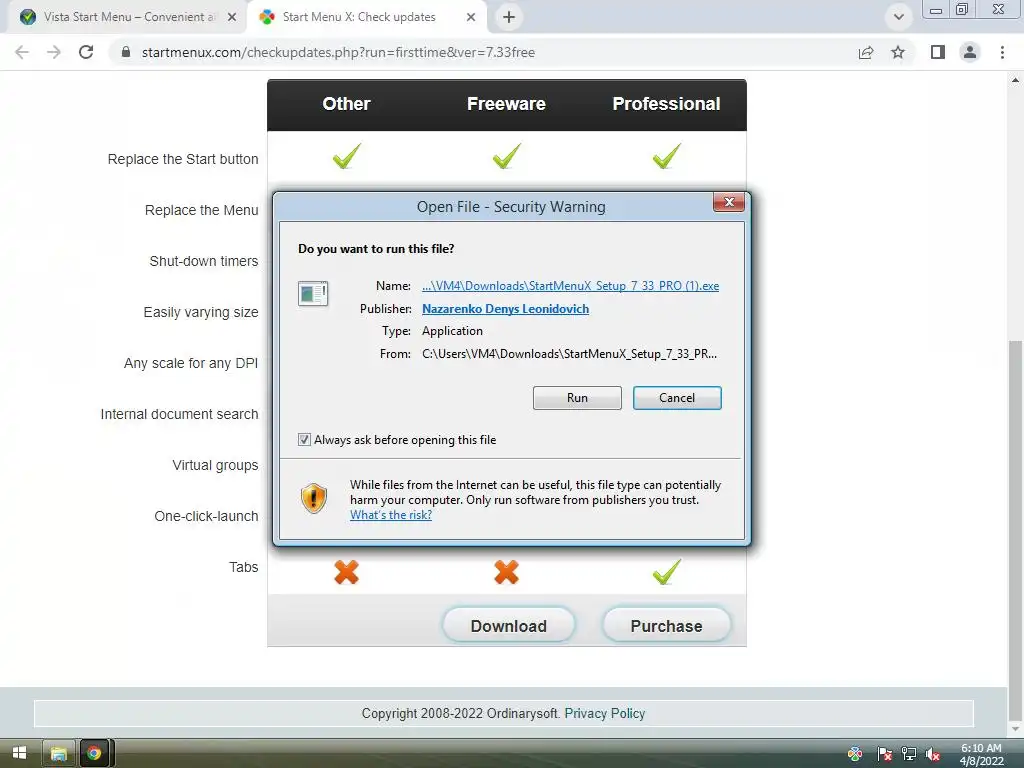Switch to Vista Start Menu tab
The image size is (1024, 768).
point(128,17)
